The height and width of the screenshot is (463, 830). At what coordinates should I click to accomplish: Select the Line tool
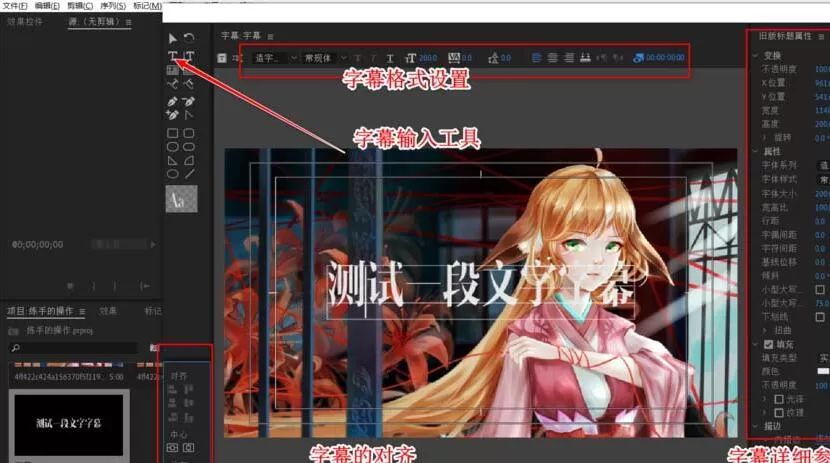[x=189, y=174]
